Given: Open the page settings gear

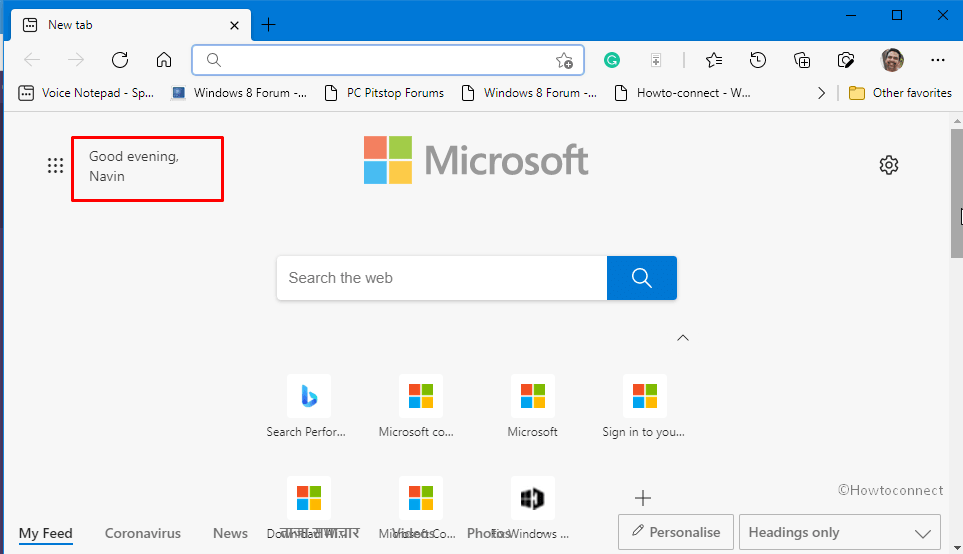Looking at the screenshot, I should click(x=888, y=165).
